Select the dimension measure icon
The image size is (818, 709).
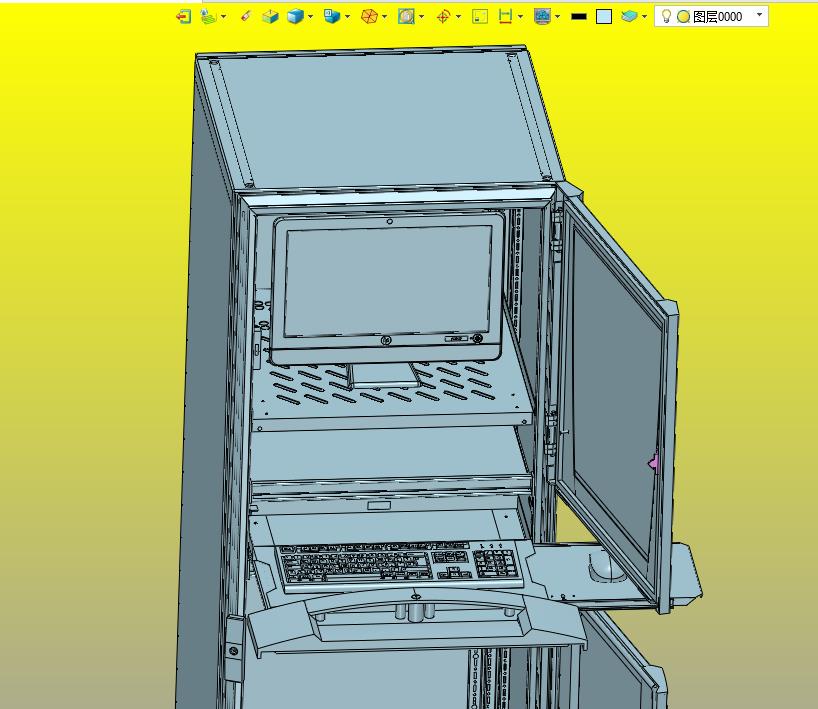[x=505, y=17]
